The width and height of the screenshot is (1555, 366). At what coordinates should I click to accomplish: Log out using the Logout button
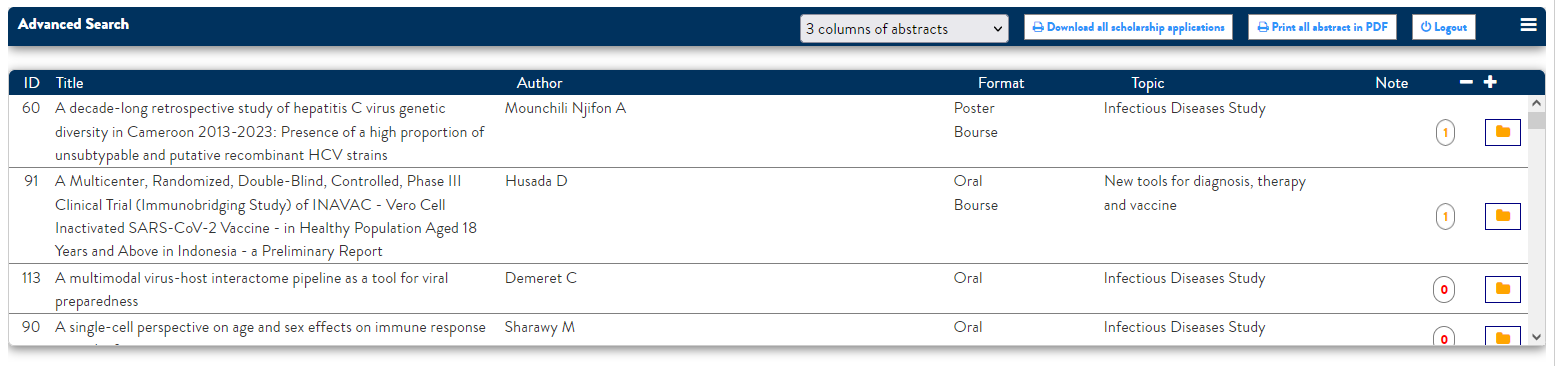[1444, 27]
